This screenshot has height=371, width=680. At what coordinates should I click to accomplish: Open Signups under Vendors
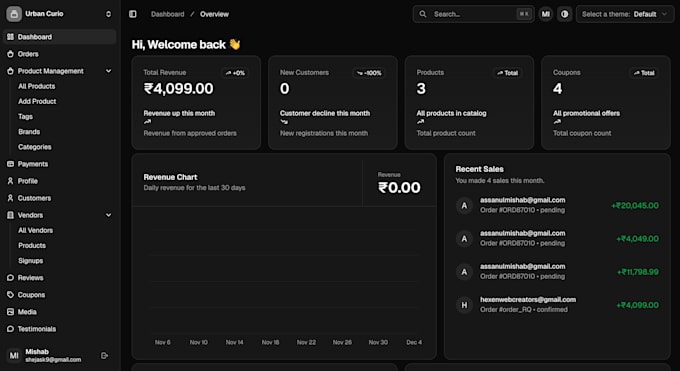point(30,261)
